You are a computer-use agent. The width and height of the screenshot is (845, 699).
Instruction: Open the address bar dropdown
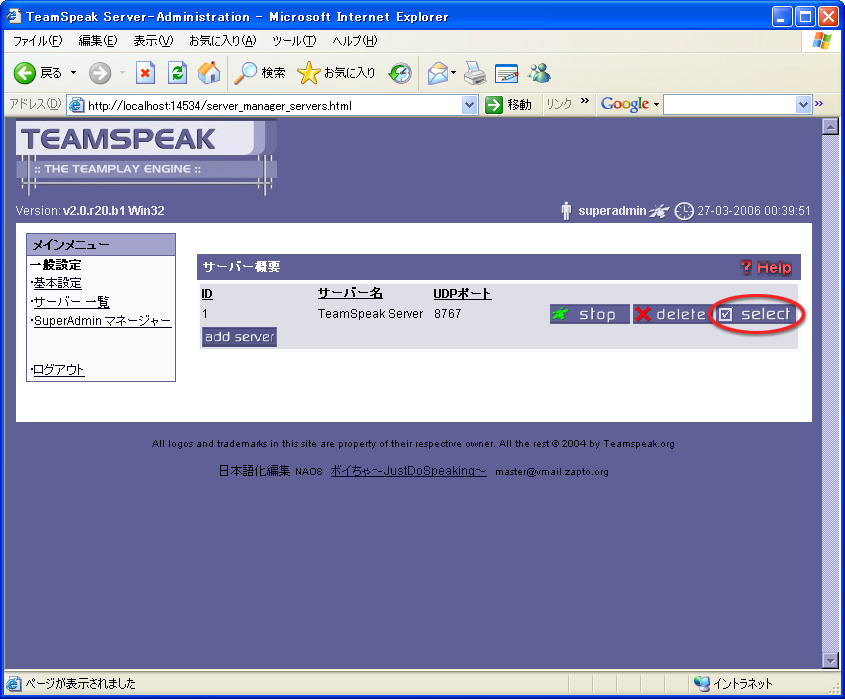point(469,105)
